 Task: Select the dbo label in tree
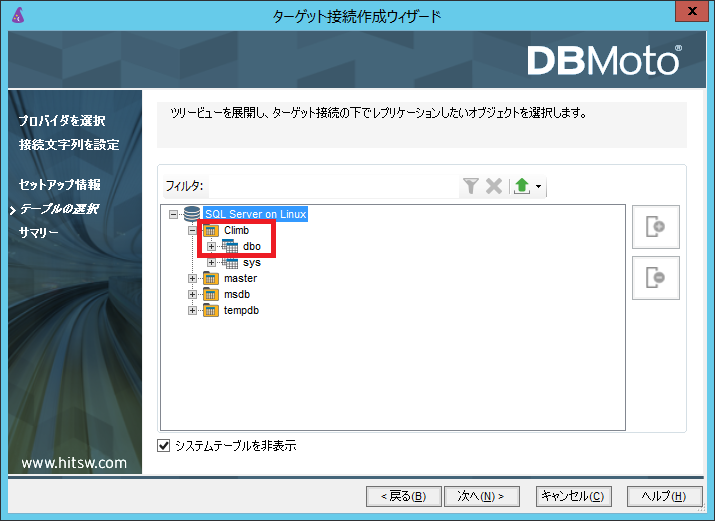252,247
